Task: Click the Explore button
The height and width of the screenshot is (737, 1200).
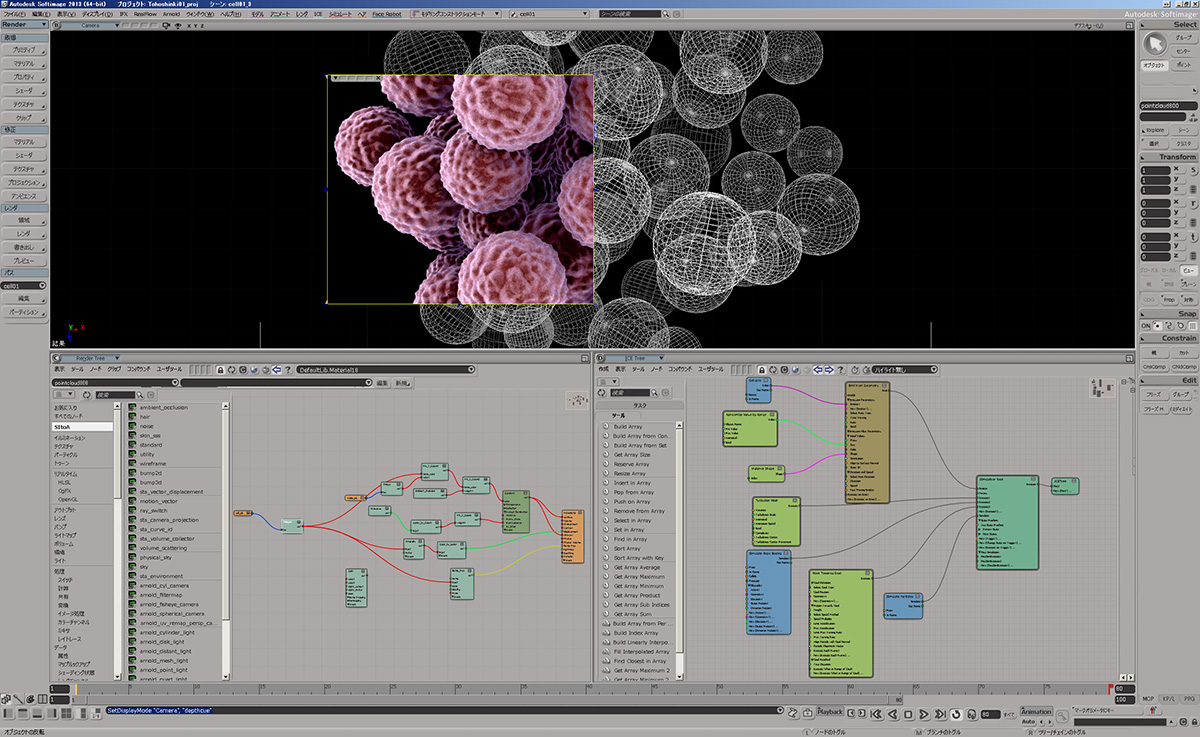Action: click(x=1155, y=130)
